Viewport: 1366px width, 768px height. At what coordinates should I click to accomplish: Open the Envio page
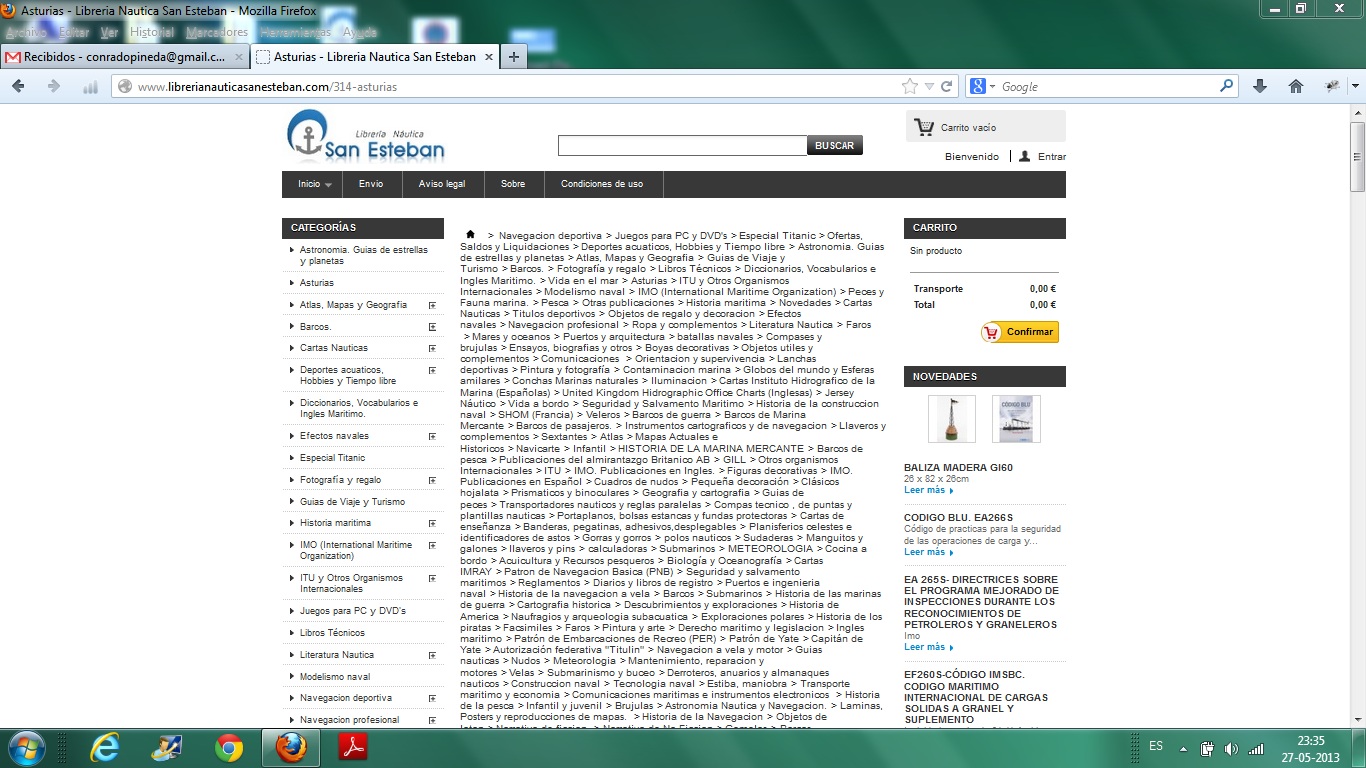371,184
